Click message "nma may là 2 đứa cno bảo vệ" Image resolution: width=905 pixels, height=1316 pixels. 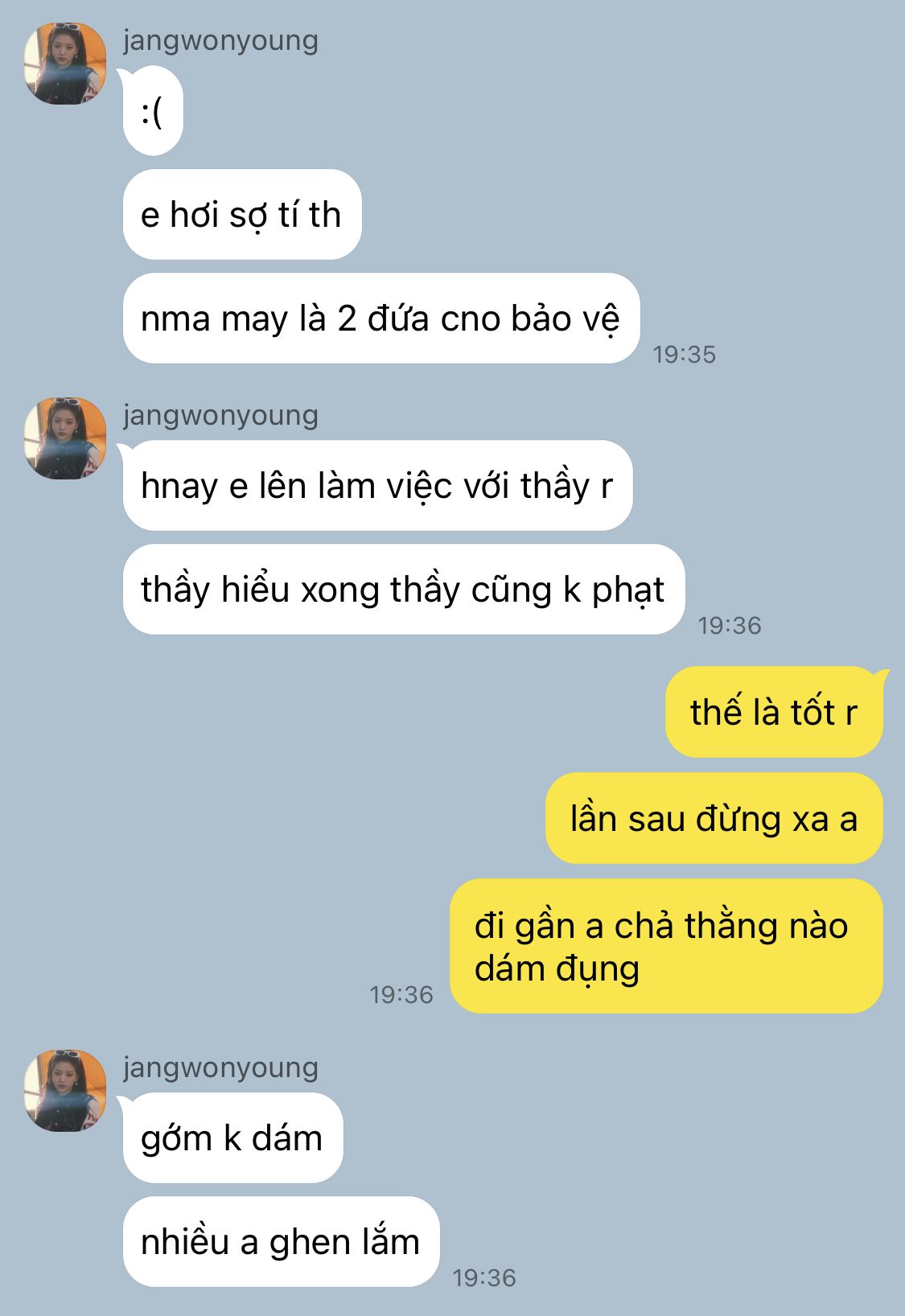381,319
